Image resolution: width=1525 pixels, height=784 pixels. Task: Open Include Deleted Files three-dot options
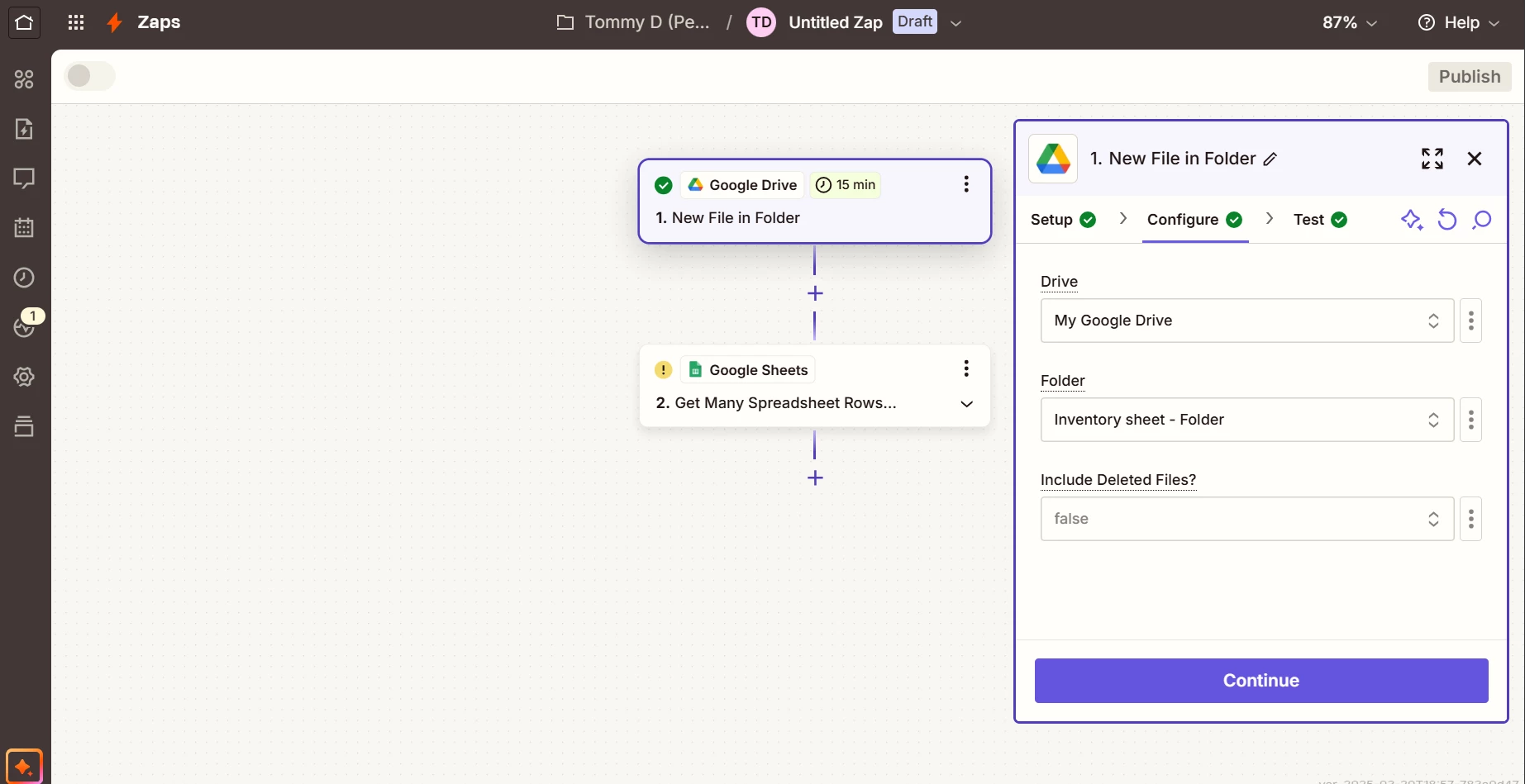1471,519
